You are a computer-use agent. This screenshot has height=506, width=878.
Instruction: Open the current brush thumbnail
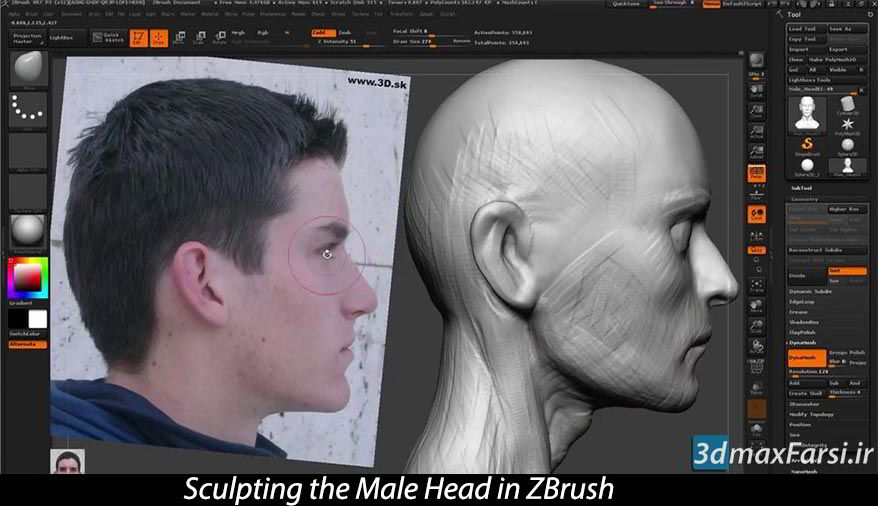(28, 69)
